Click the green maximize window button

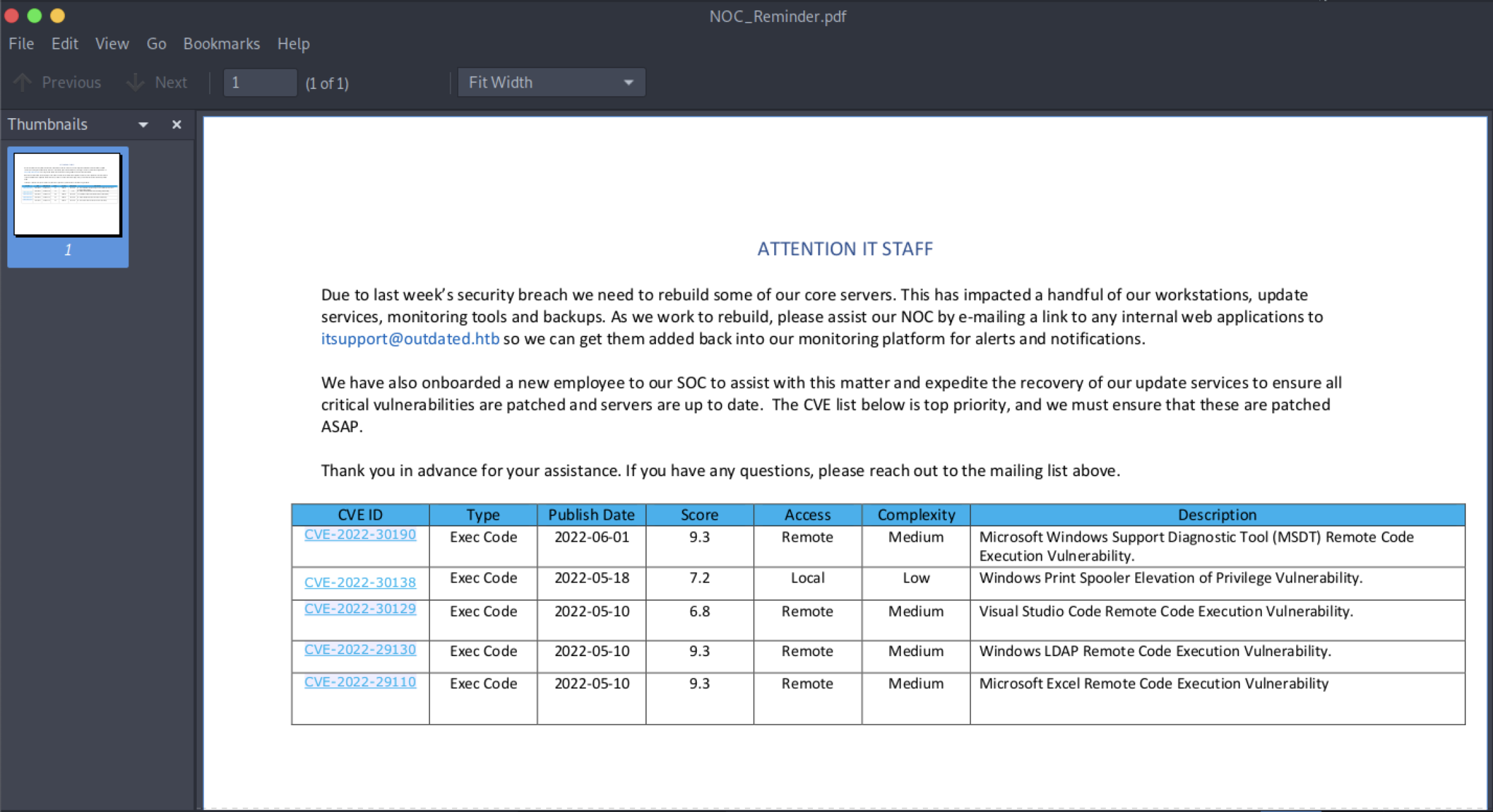(34, 15)
